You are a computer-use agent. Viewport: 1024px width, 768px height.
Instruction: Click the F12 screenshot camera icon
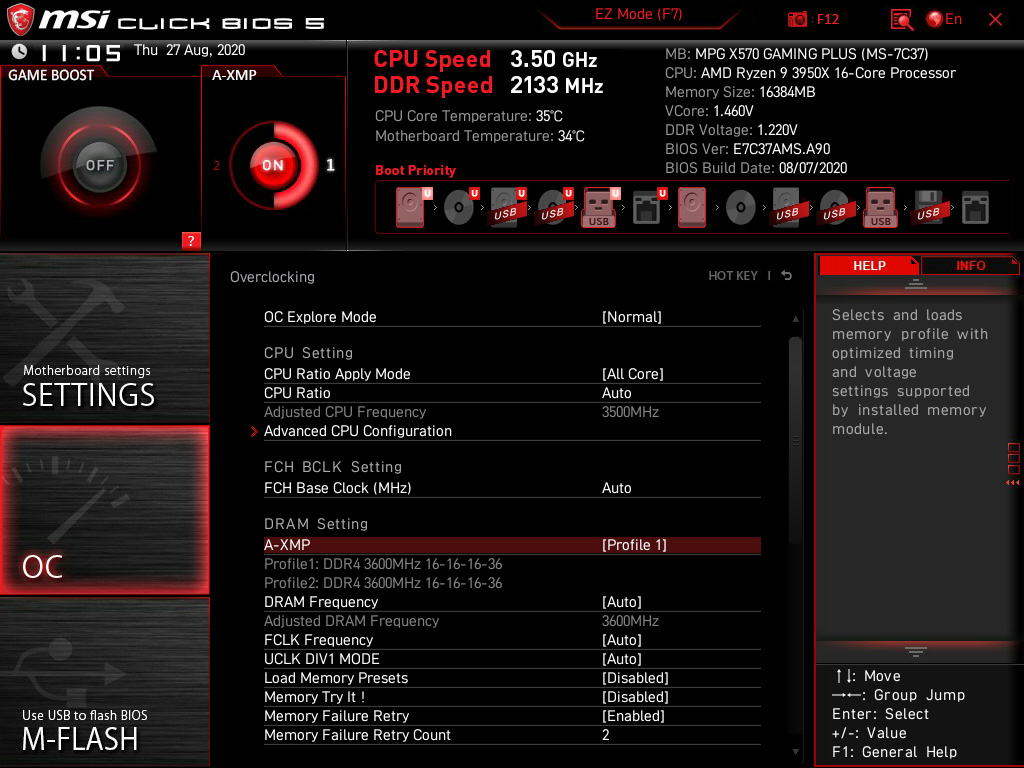coord(797,19)
